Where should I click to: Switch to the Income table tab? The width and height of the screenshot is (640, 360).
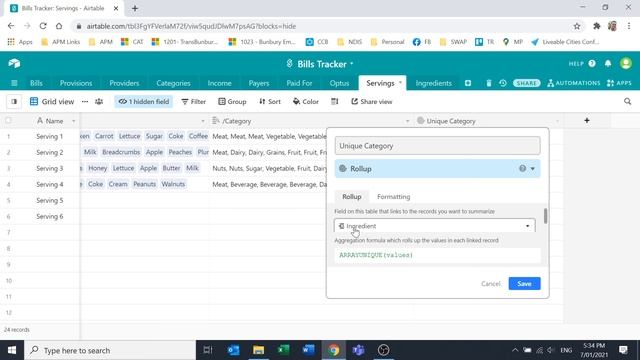tap(220, 83)
